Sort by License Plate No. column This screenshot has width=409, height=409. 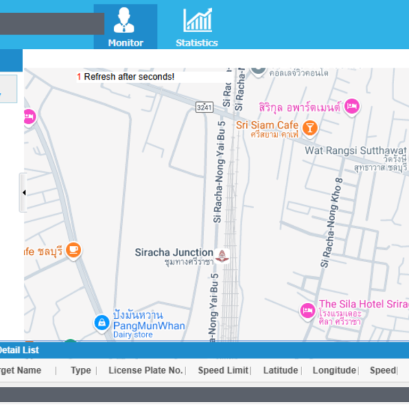(x=145, y=370)
